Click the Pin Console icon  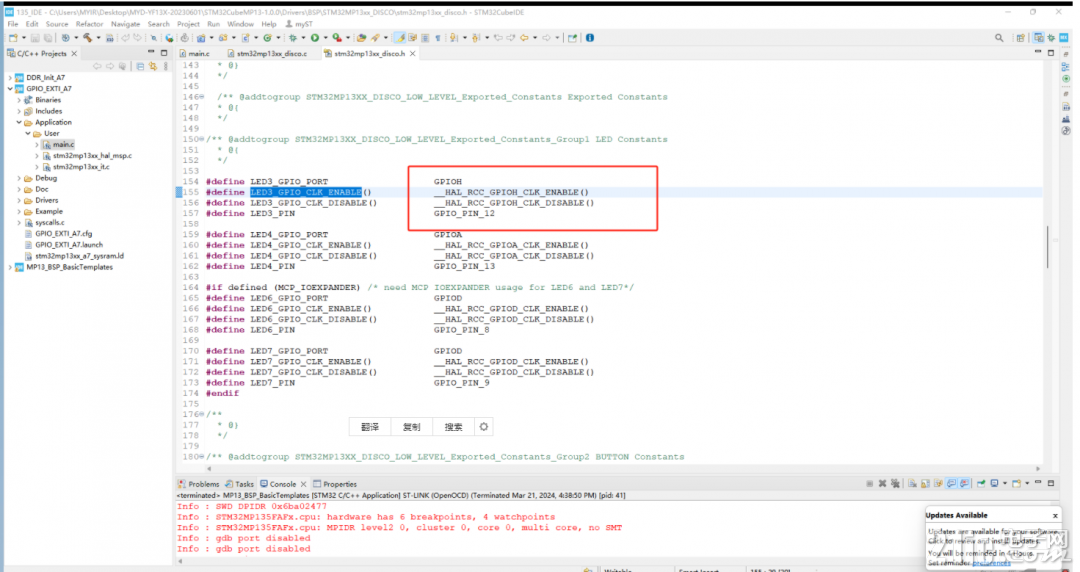[981, 484]
